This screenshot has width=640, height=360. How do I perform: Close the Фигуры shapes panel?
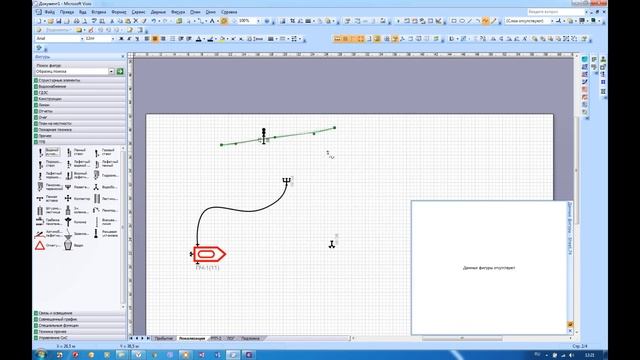[x=123, y=57]
